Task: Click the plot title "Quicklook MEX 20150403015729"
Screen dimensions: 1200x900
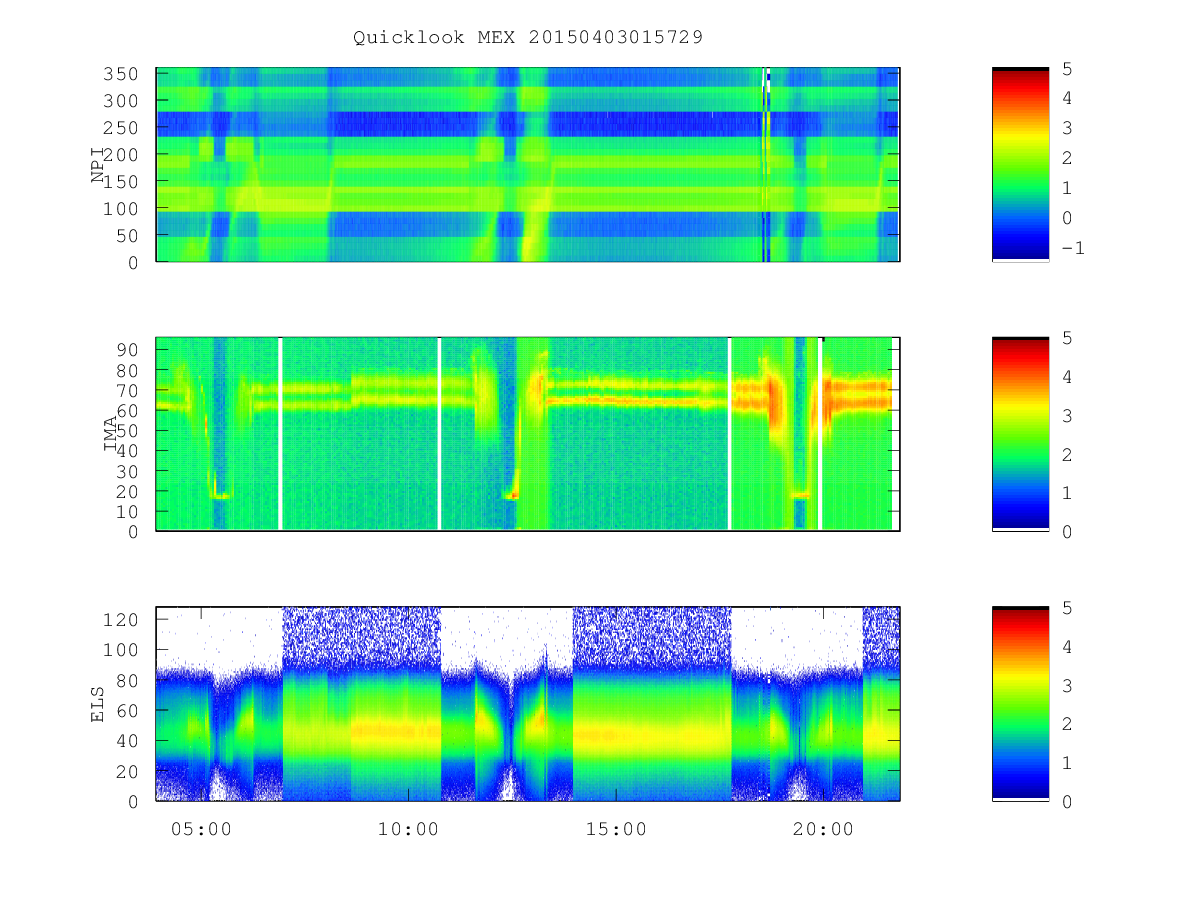Action: [528, 37]
